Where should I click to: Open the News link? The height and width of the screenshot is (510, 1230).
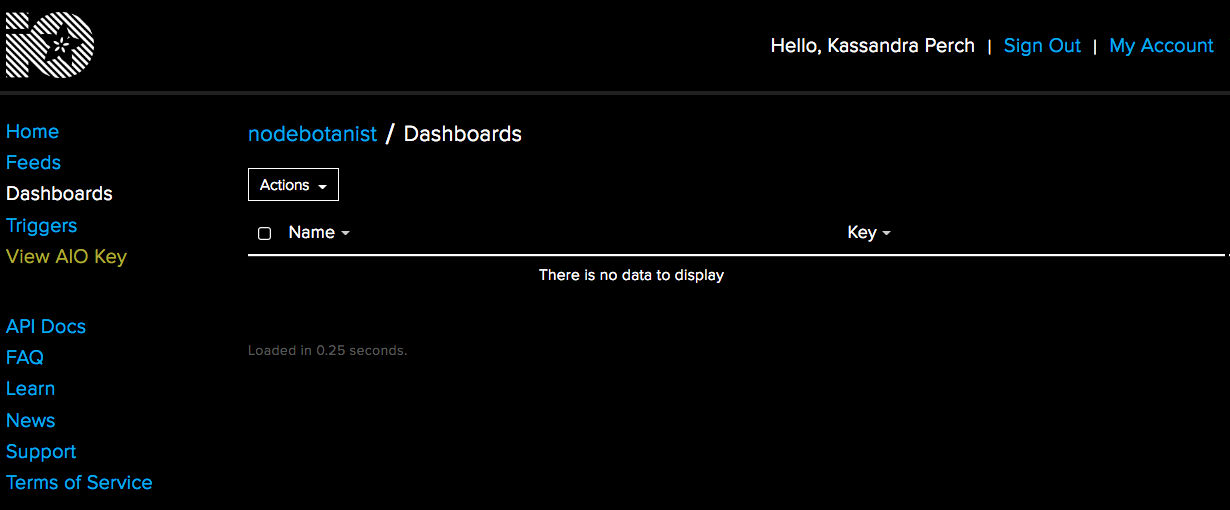(x=30, y=421)
